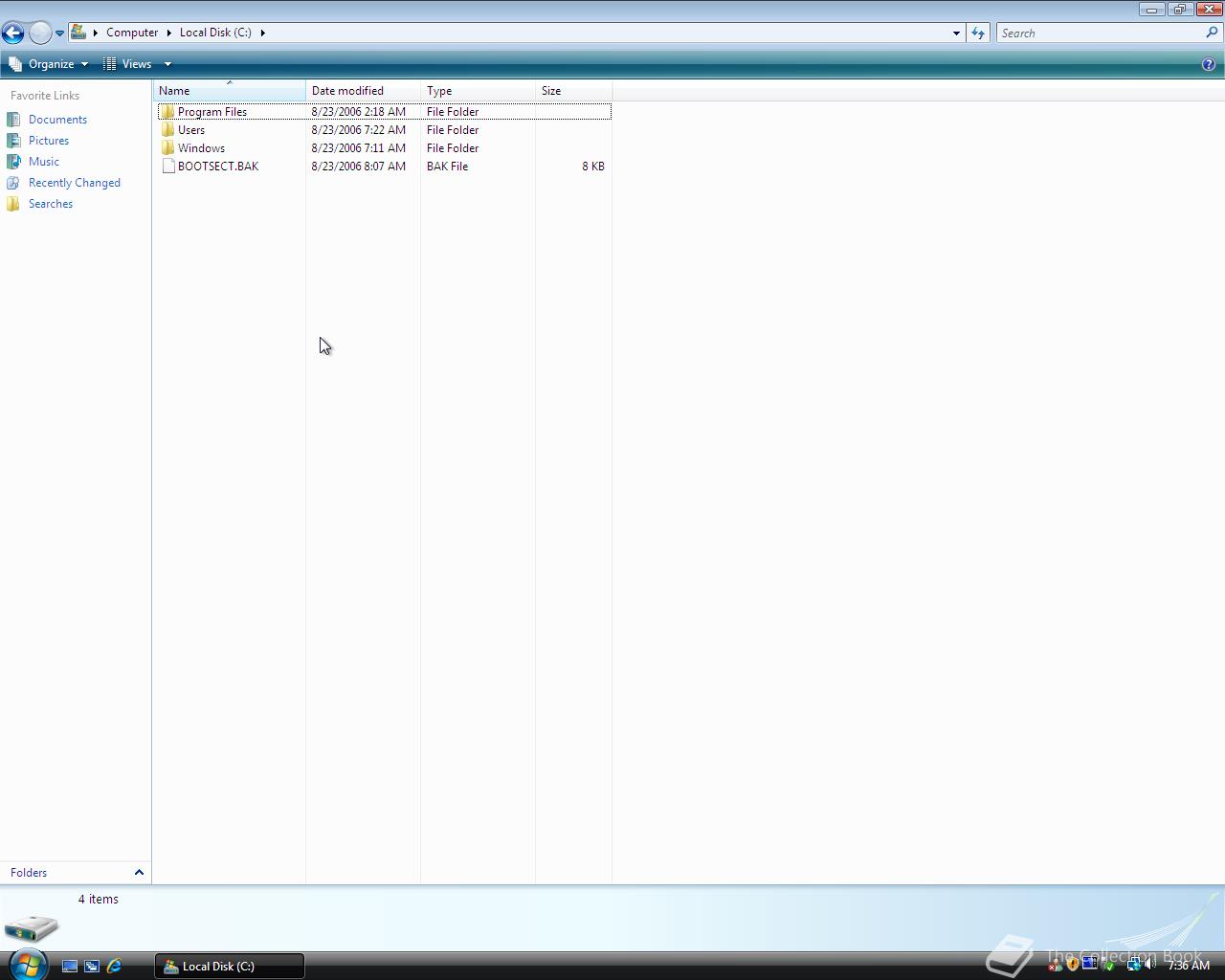Click the Searches folder icon

click(x=13, y=204)
